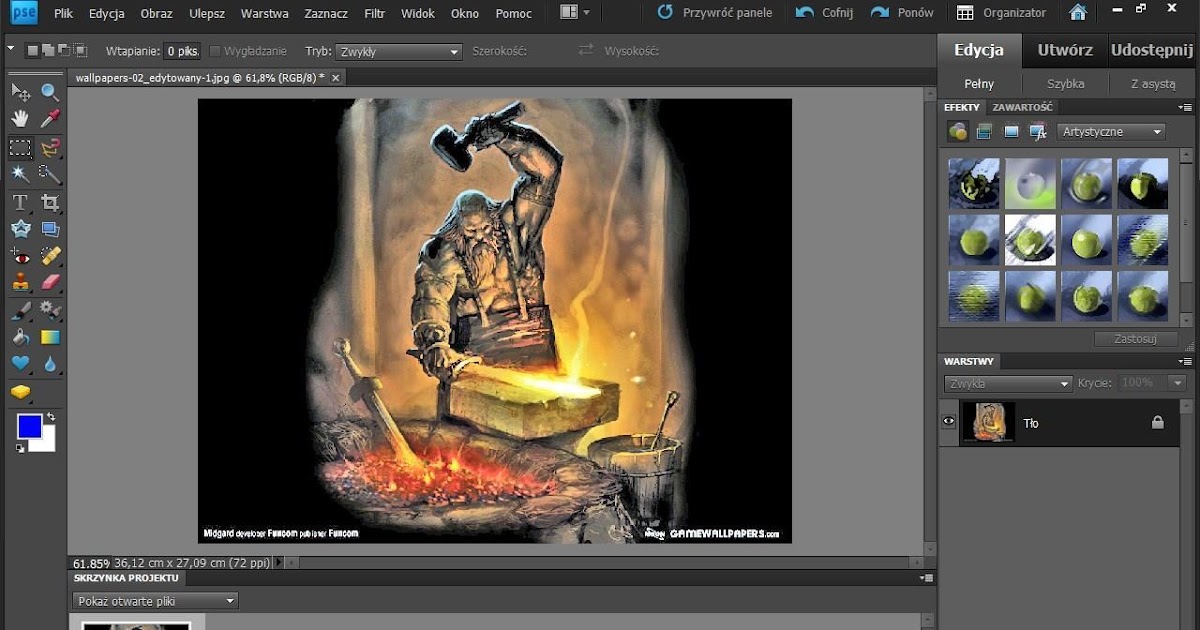The width and height of the screenshot is (1200, 630).
Task: Click the Ponów redo button
Action: point(902,13)
